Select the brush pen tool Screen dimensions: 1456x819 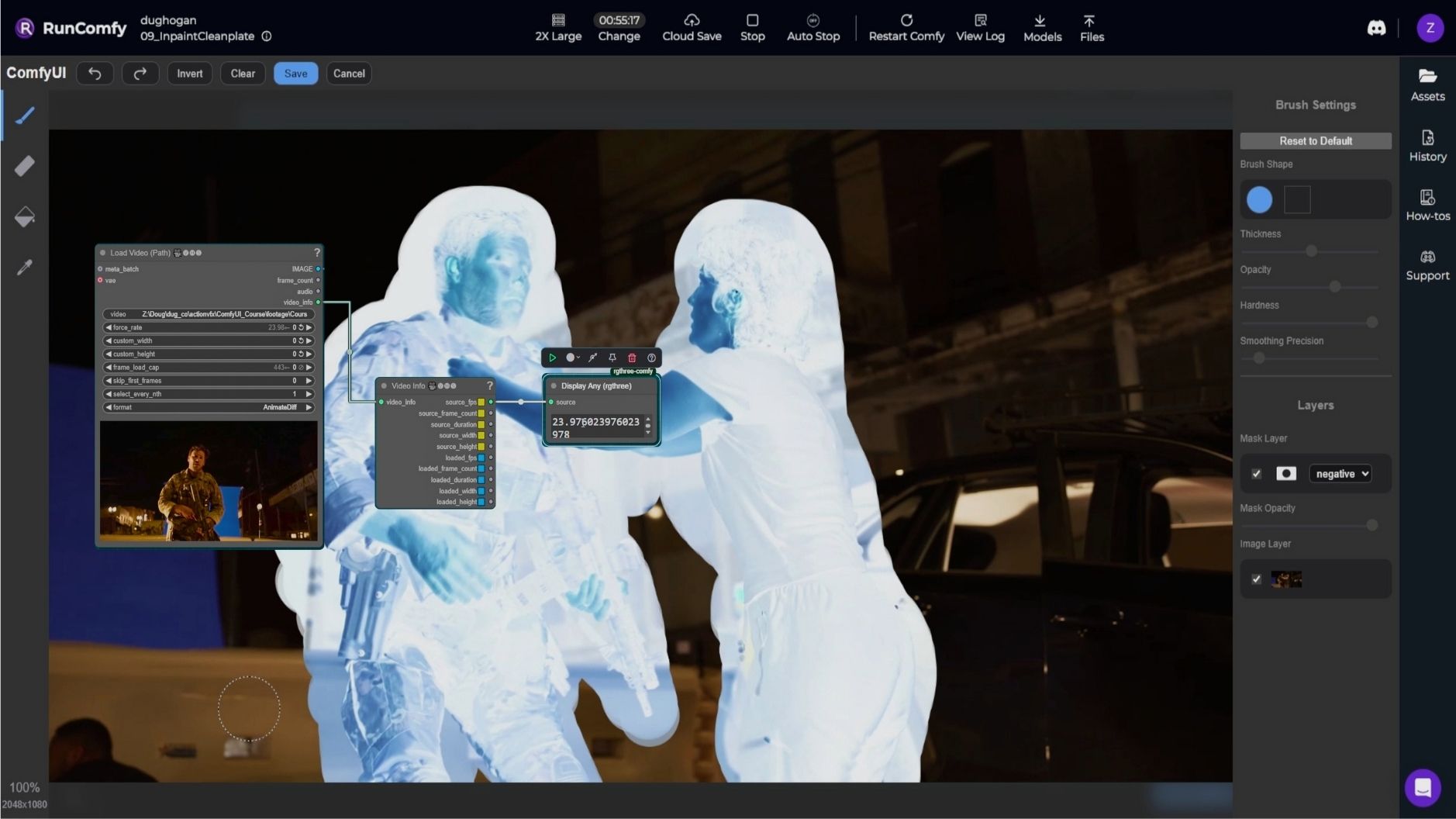(x=25, y=116)
